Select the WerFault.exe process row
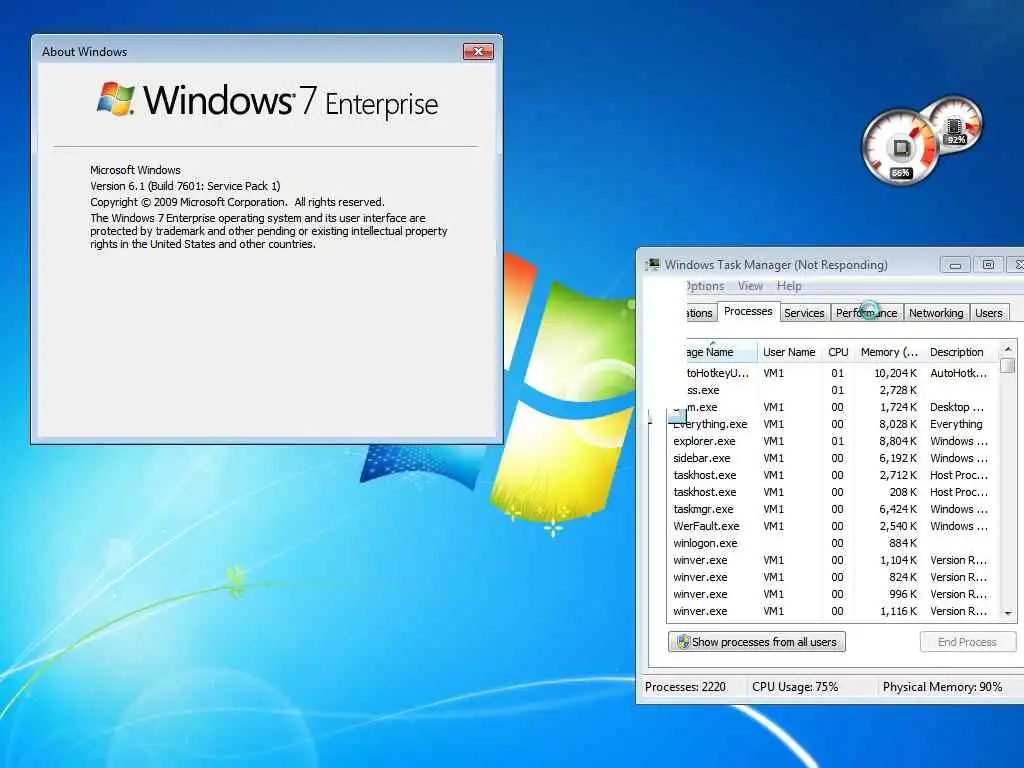 point(832,526)
